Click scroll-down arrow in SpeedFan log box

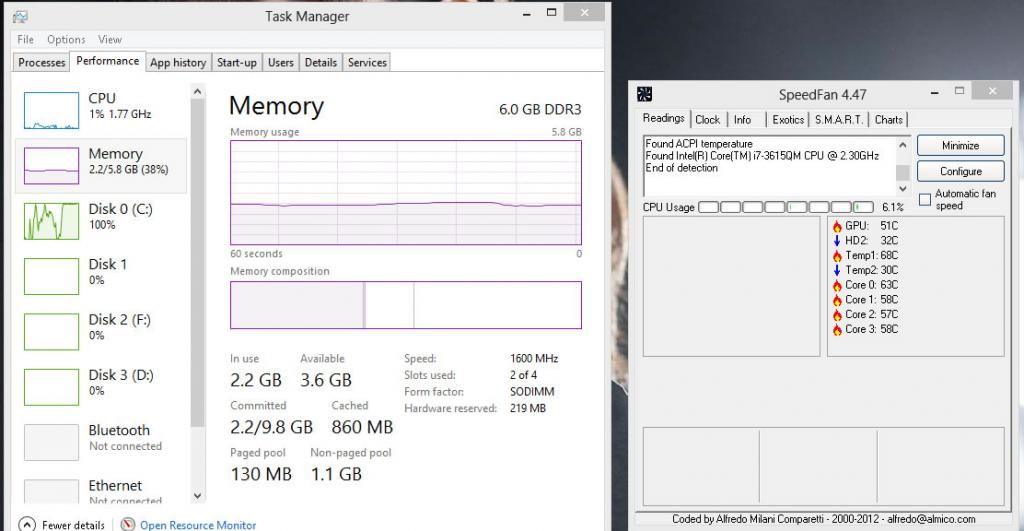pyautogui.click(x=903, y=189)
